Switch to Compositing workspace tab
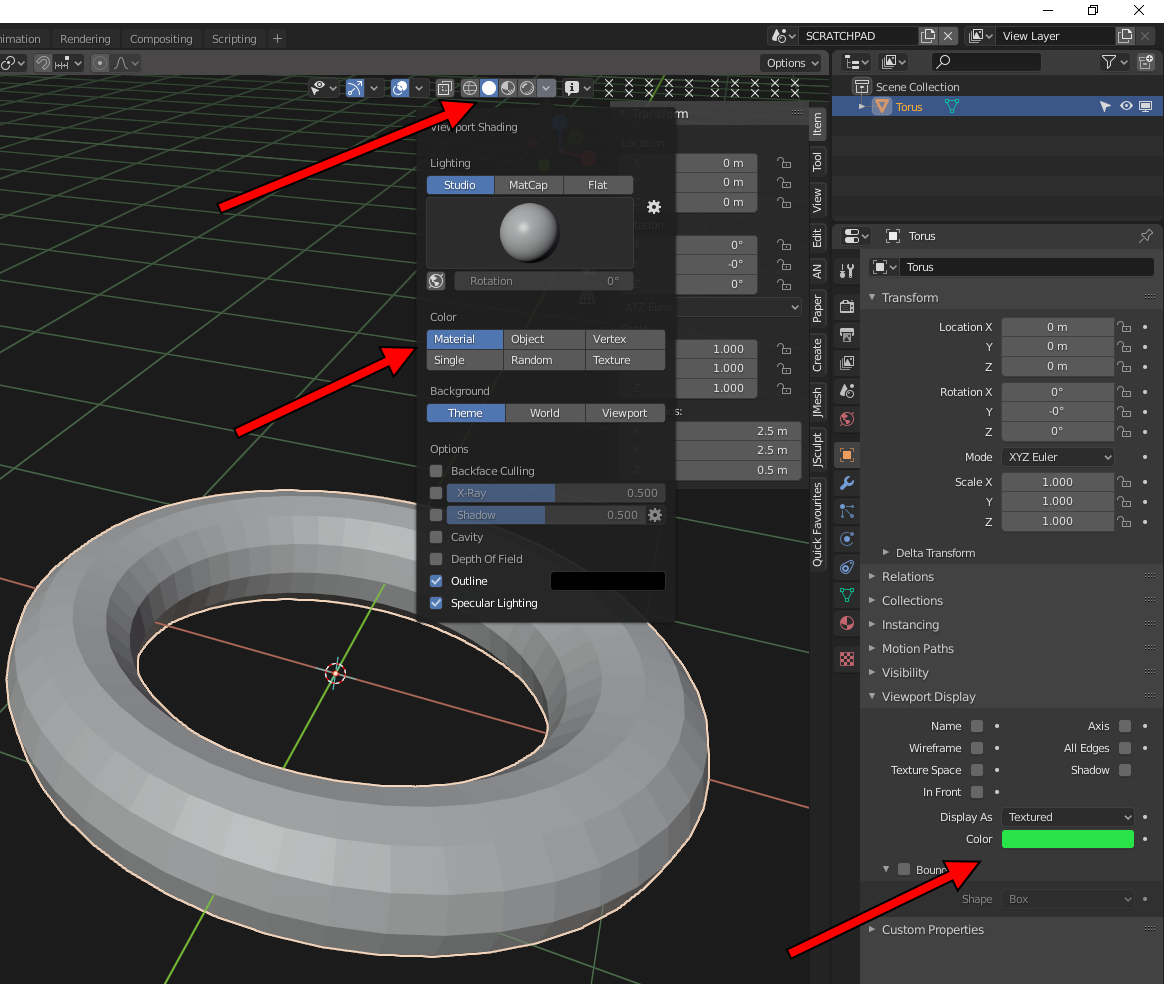The width and height of the screenshot is (1164, 984). 161,39
